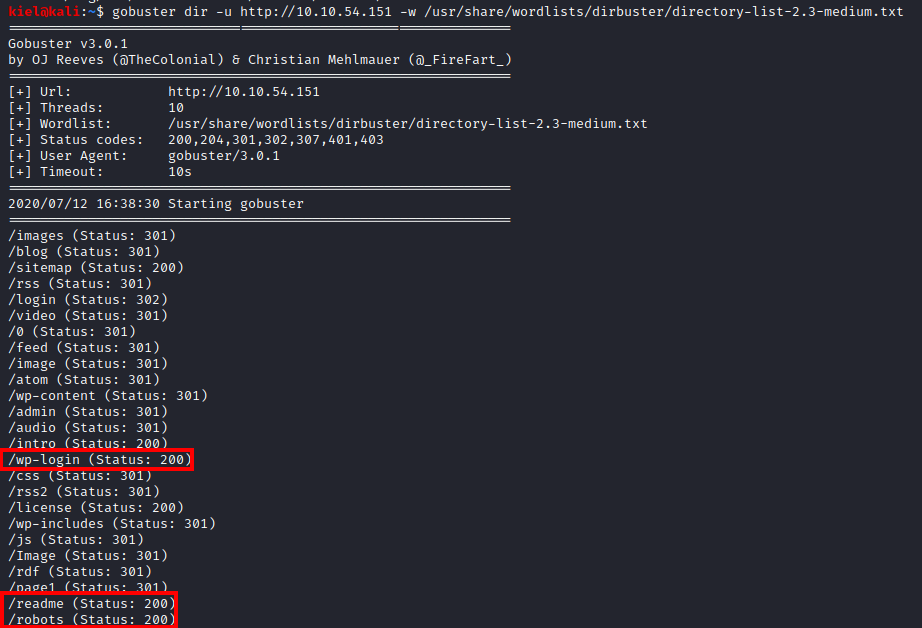Select the /wp-includes directory result
Screen dimensions: 922x628
[112, 524]
